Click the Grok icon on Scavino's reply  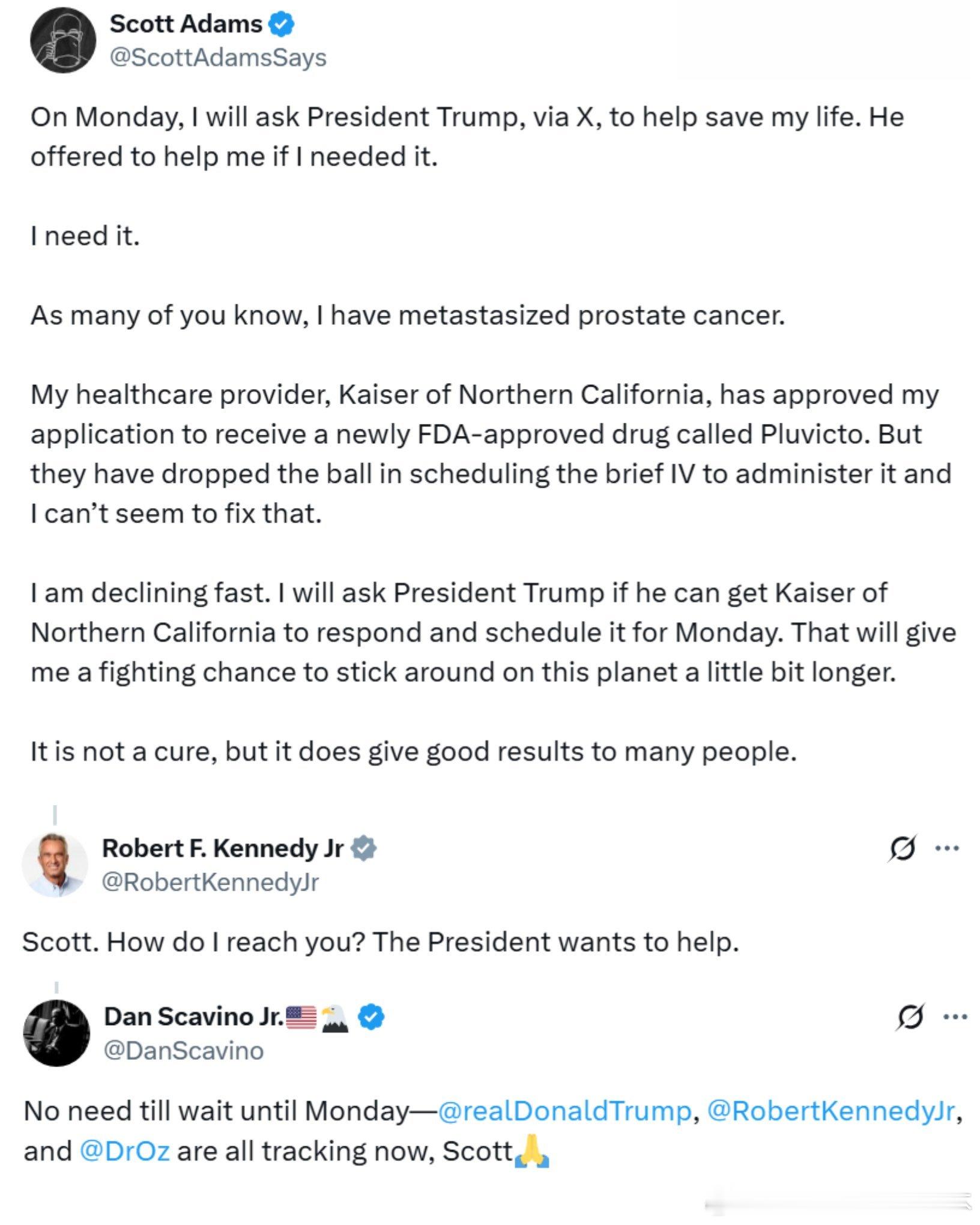click(x=909, y=1017)
